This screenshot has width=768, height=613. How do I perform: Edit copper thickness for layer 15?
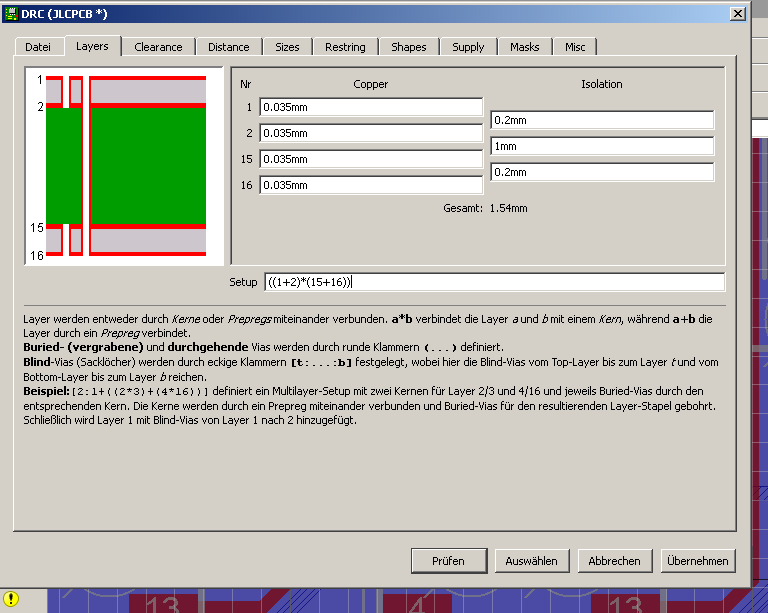[371, 159]
